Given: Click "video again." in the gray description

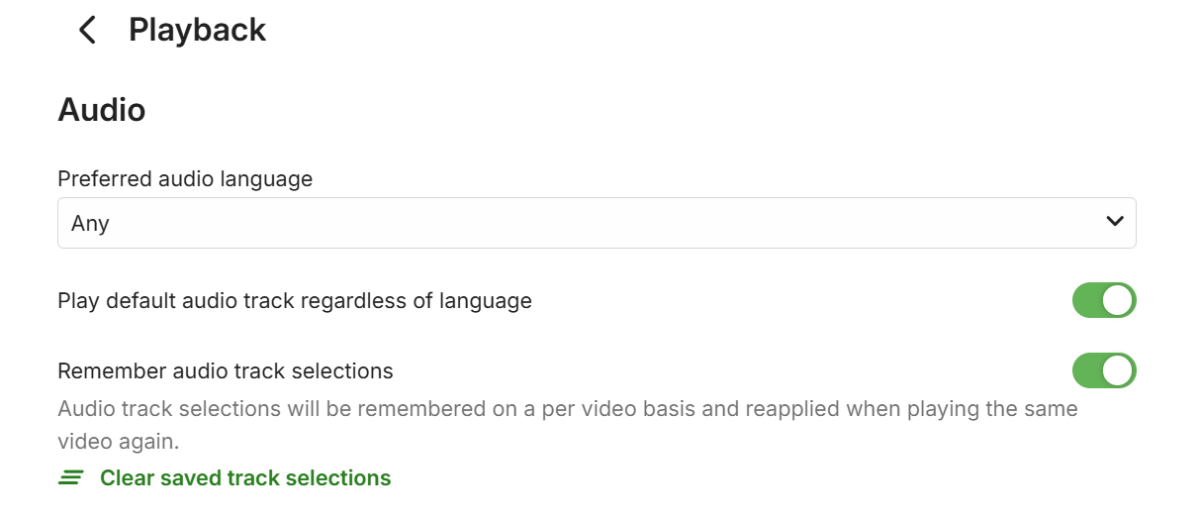Looking at the screenshot, I should point(119,441).
